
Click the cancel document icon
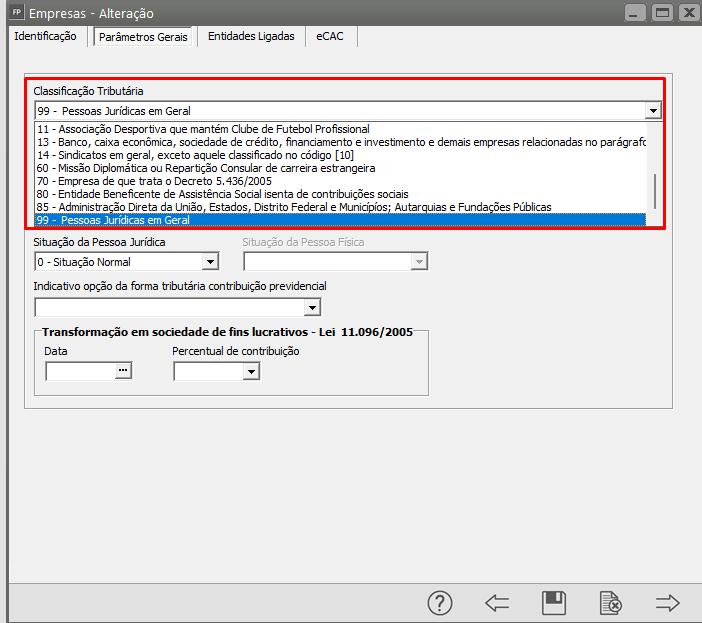[610, 603]
